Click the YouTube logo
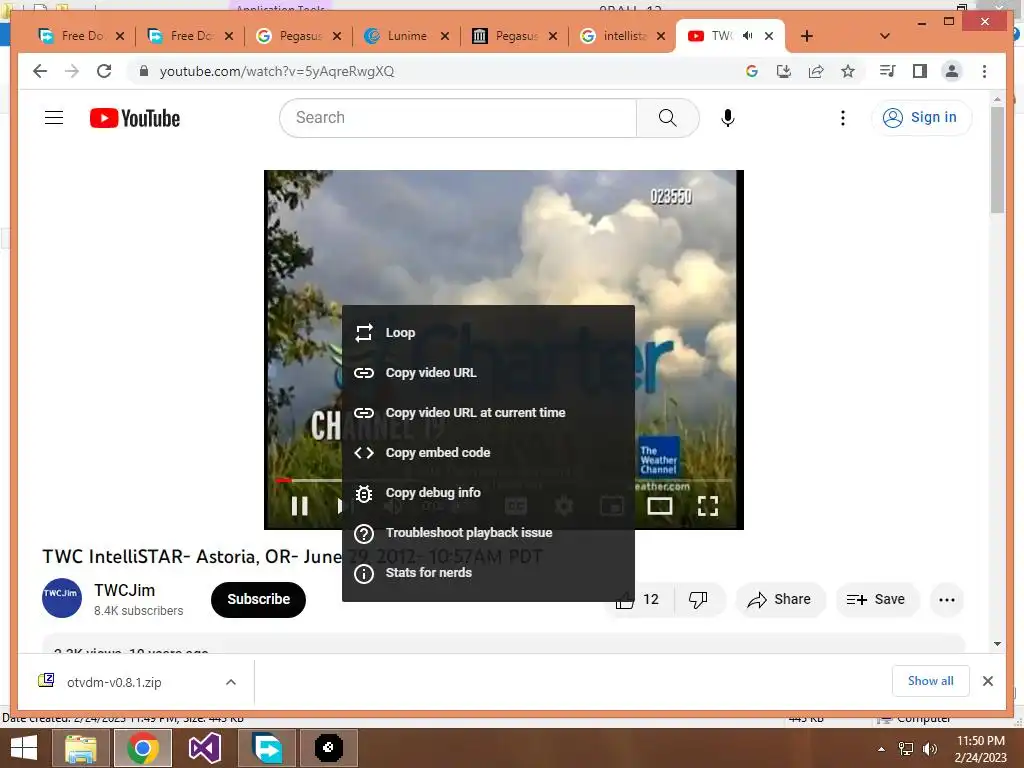Screen dimensions: 1024x768 (135, 118)
